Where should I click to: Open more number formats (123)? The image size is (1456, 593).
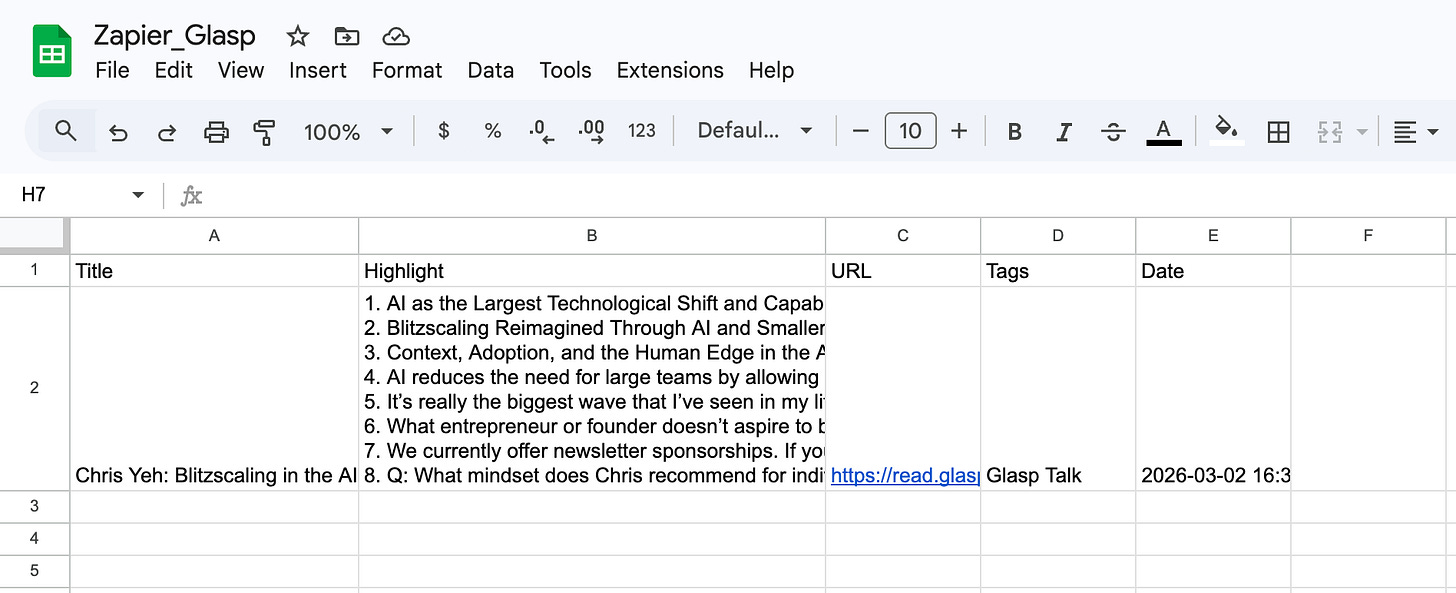tap(642, 131)
